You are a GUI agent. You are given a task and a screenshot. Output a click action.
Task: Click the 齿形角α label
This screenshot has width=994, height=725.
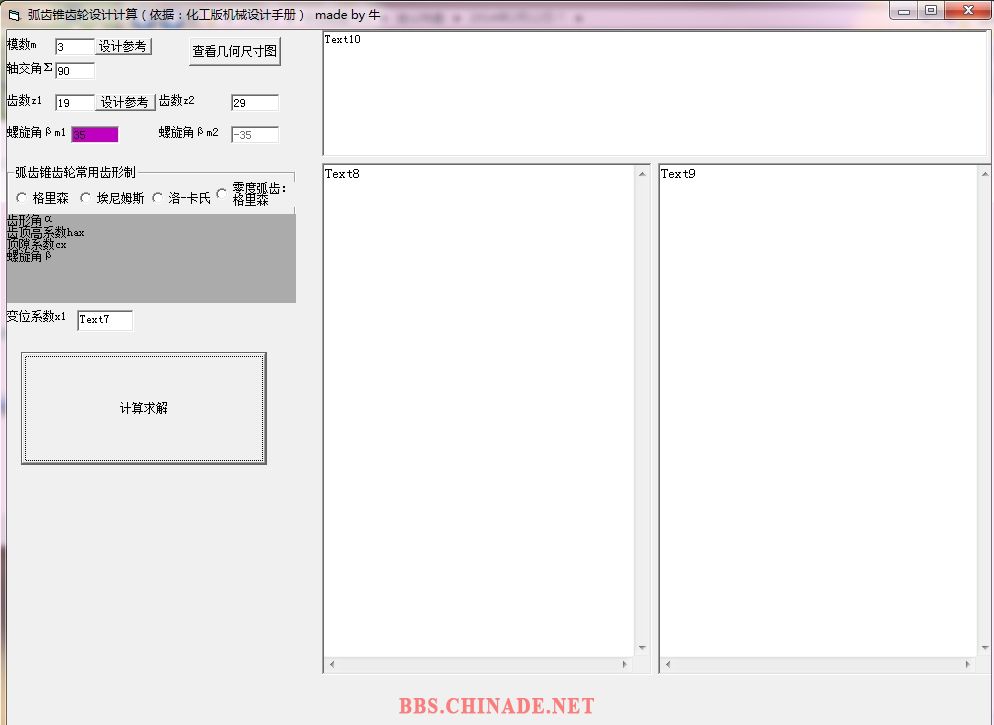point(29,220)
